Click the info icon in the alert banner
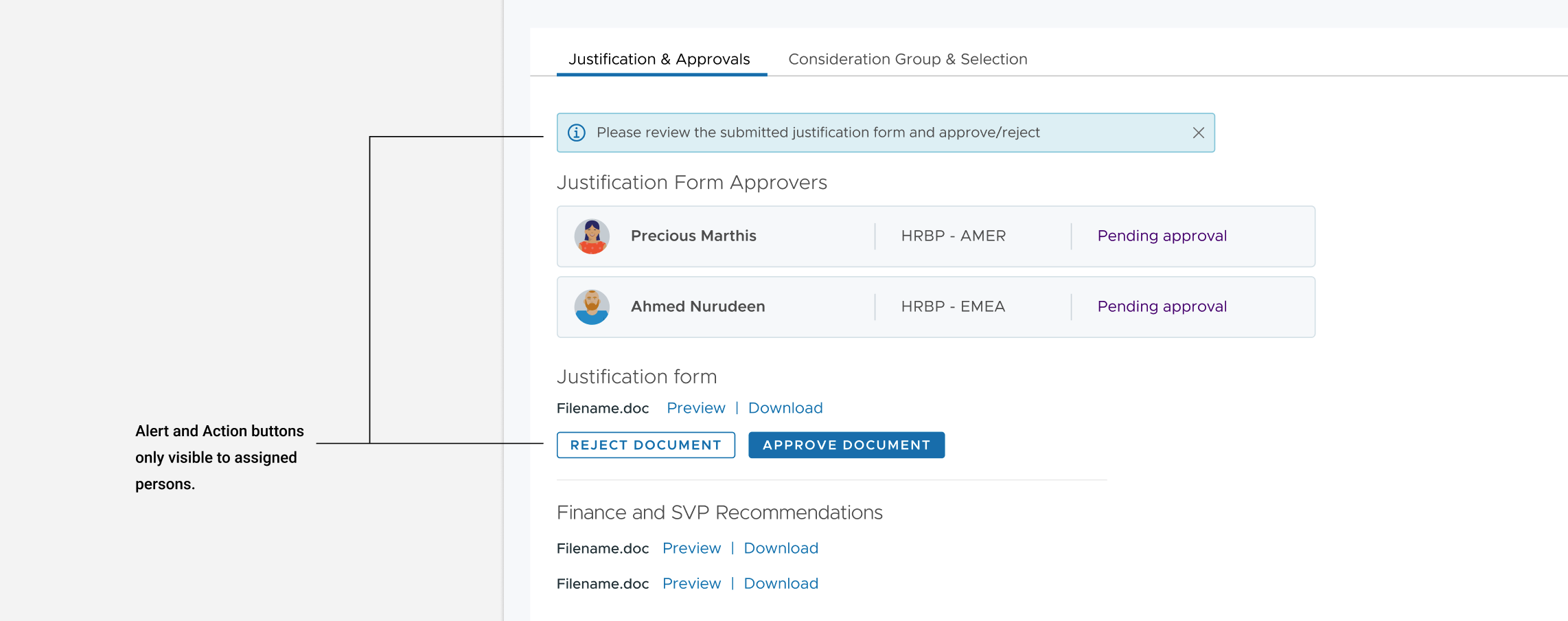 pos(577,133)
